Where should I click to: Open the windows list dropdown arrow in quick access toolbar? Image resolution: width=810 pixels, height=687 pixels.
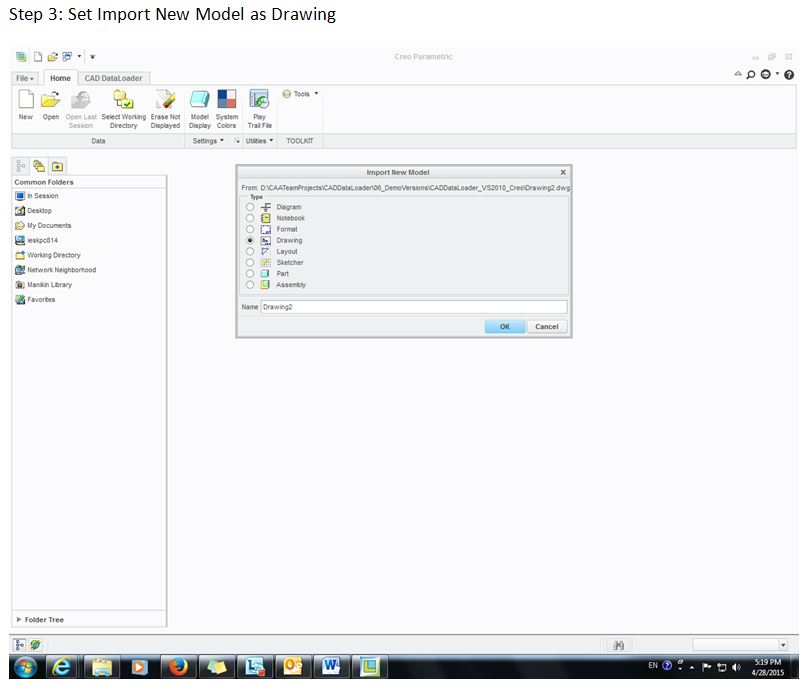tap(80, 56)
